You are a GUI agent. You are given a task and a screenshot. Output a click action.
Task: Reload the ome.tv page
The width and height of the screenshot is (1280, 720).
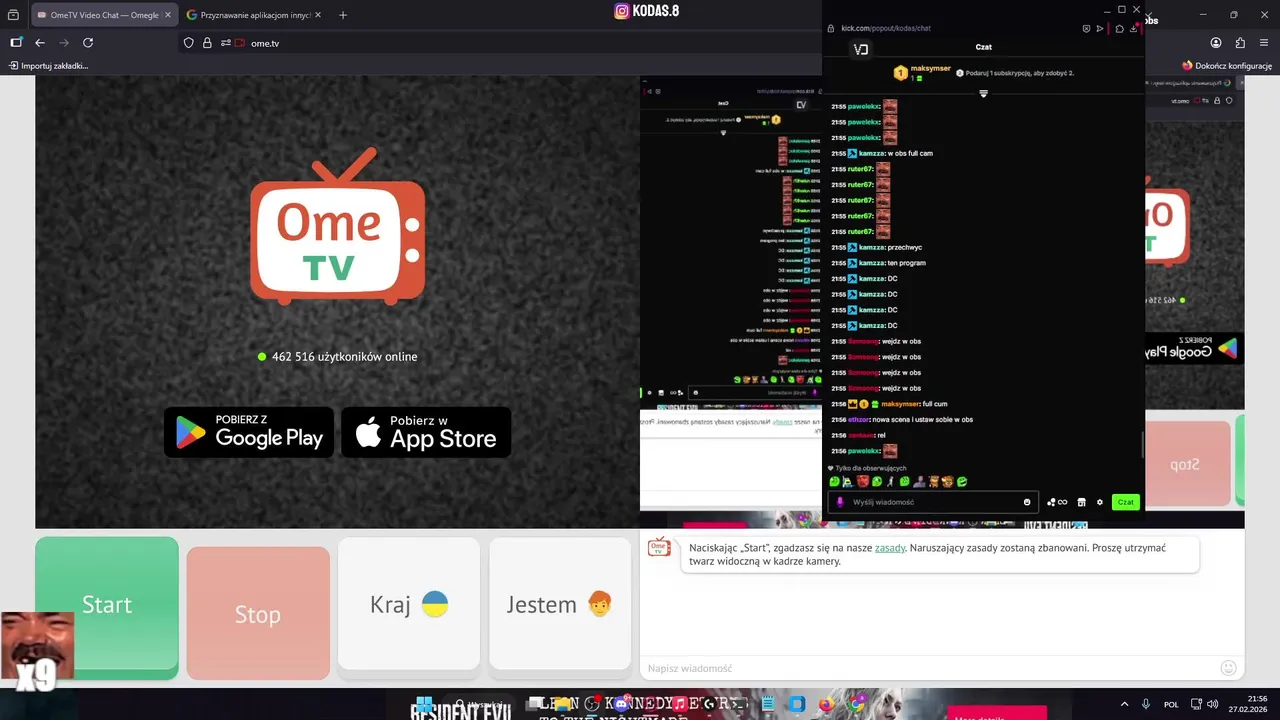(x=88, y=43)
